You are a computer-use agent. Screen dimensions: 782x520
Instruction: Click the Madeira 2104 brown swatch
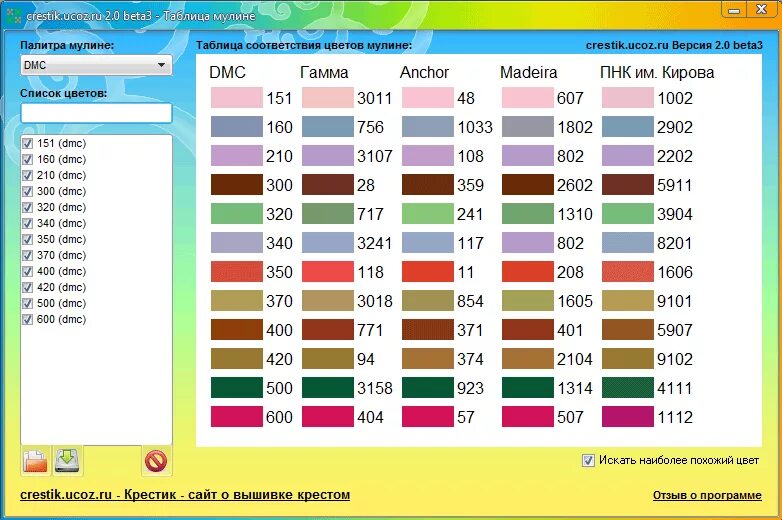click(x=528, y=359)
